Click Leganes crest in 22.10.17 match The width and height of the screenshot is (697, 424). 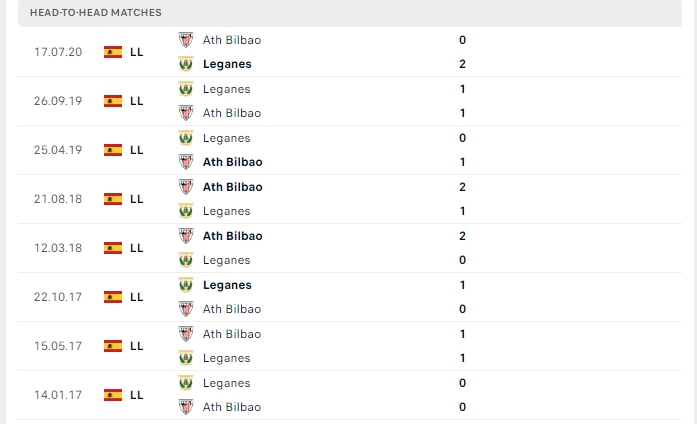point(185,285)
